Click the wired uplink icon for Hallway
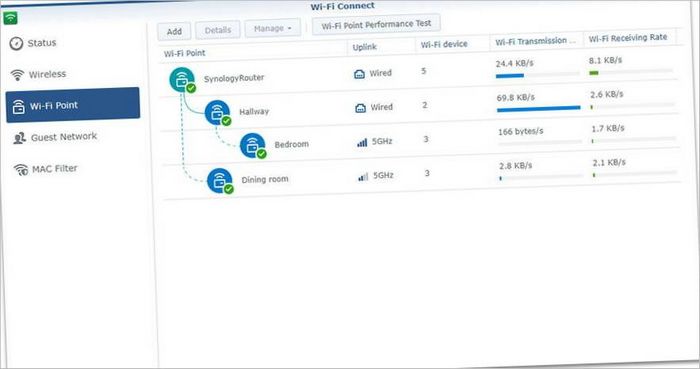The width and height of the screenshot is (700, 369). [360, 108]
